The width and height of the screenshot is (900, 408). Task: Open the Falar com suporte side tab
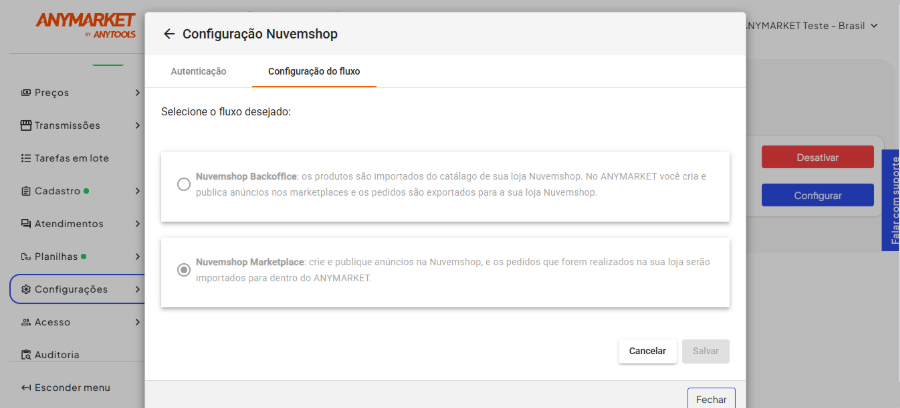[891, 200]
